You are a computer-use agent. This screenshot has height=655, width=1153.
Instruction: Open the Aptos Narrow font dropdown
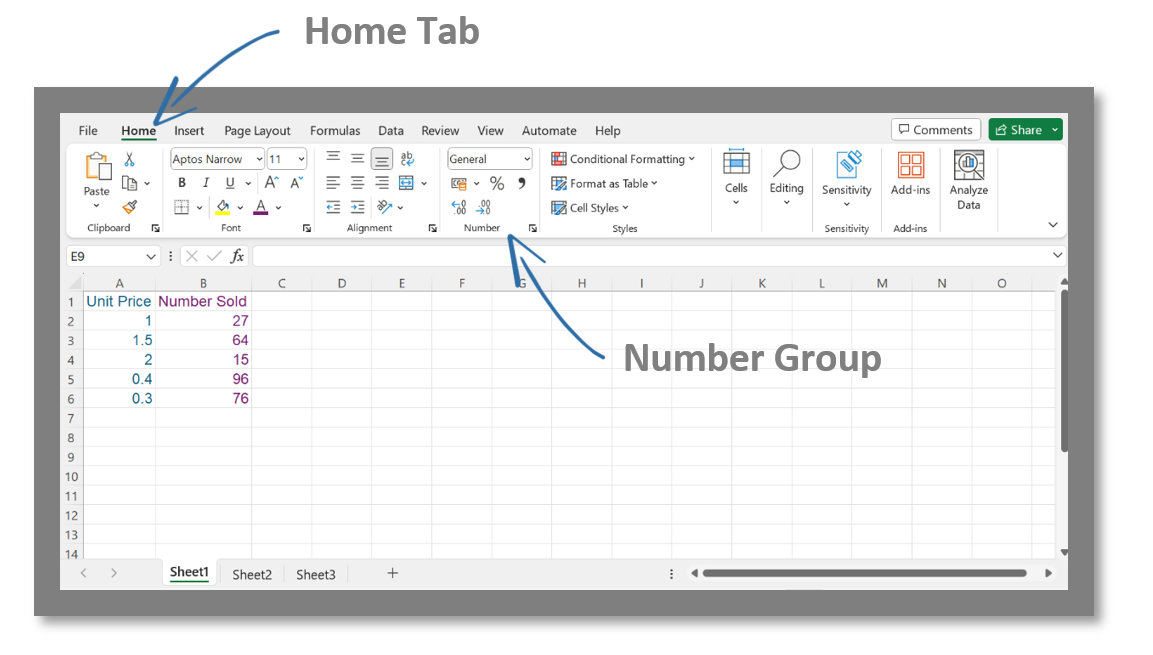260,159
